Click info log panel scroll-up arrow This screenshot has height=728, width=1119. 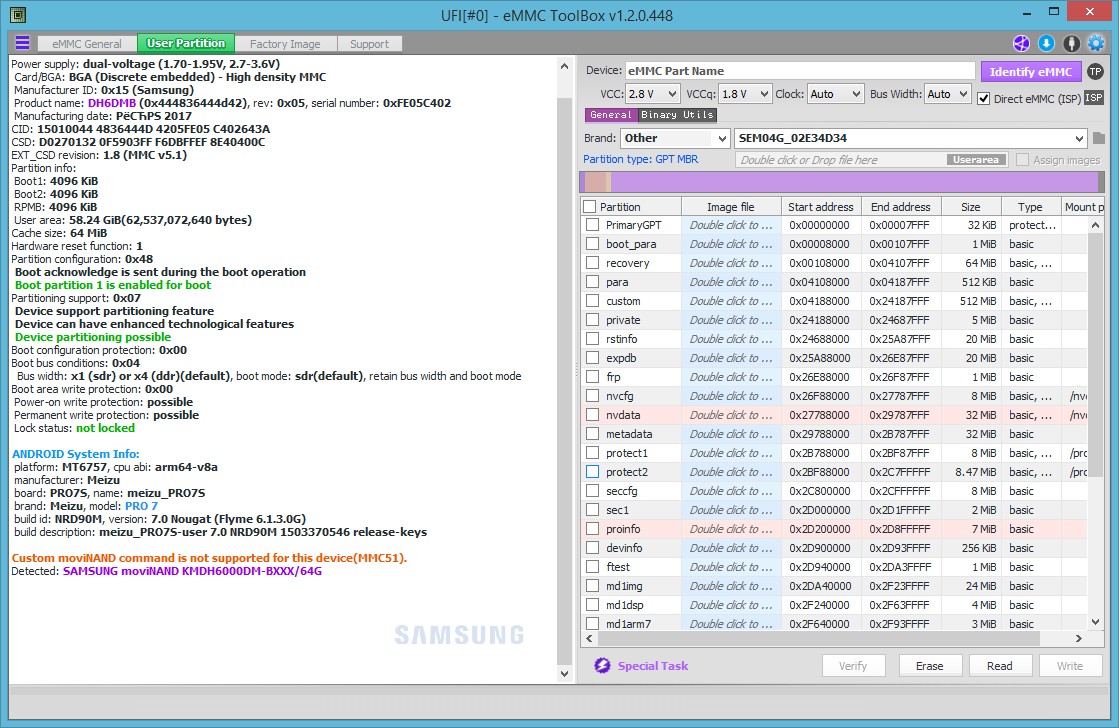point(564,66)
